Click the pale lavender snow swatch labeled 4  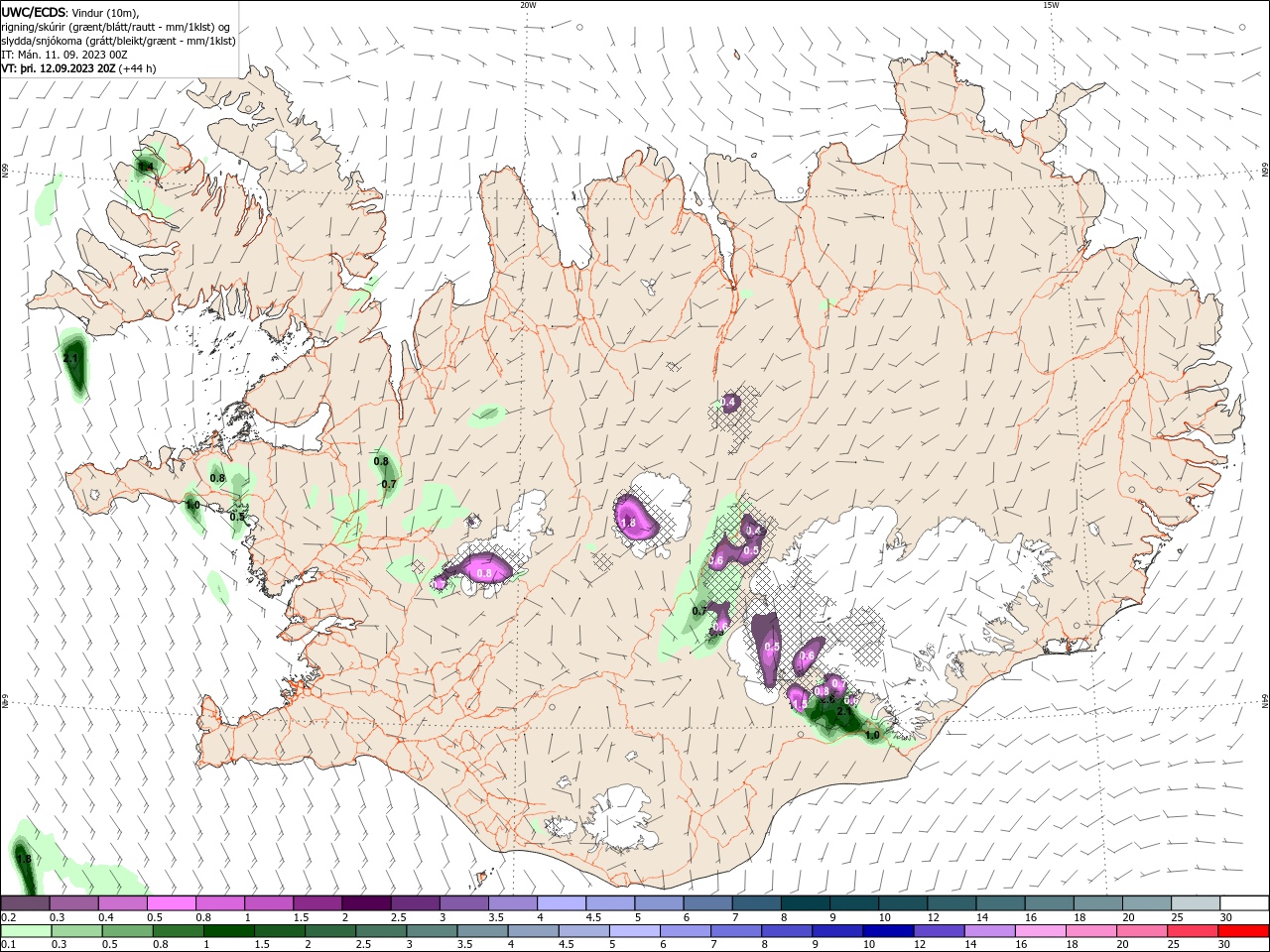tap(561, 902)
